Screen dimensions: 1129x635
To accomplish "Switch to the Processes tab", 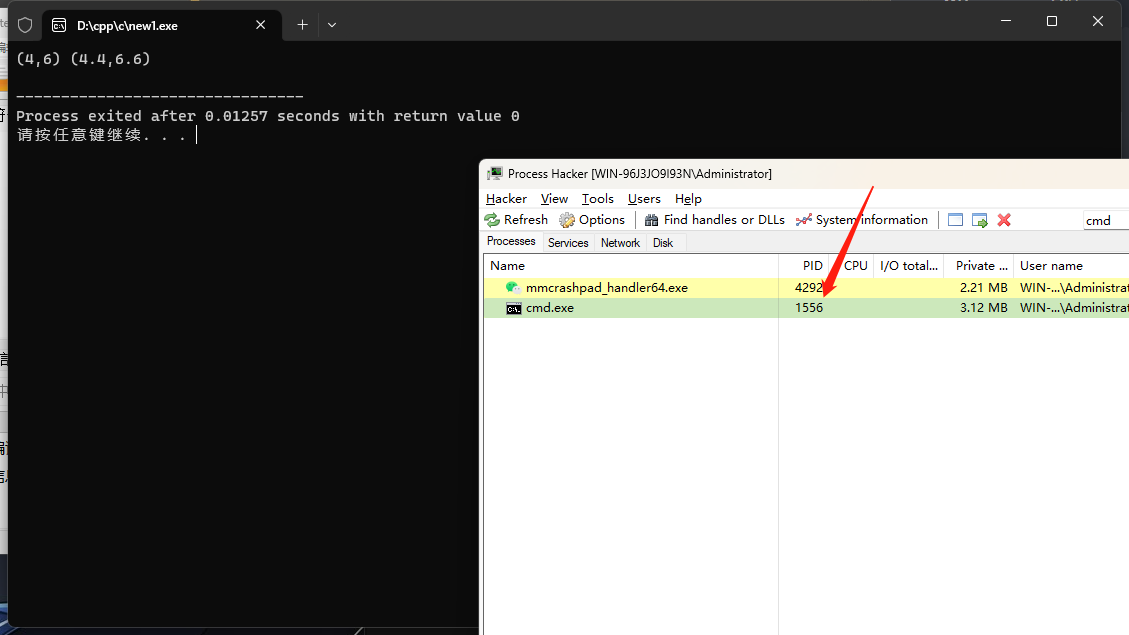I will pyautogui.click(x=511, y=241).
